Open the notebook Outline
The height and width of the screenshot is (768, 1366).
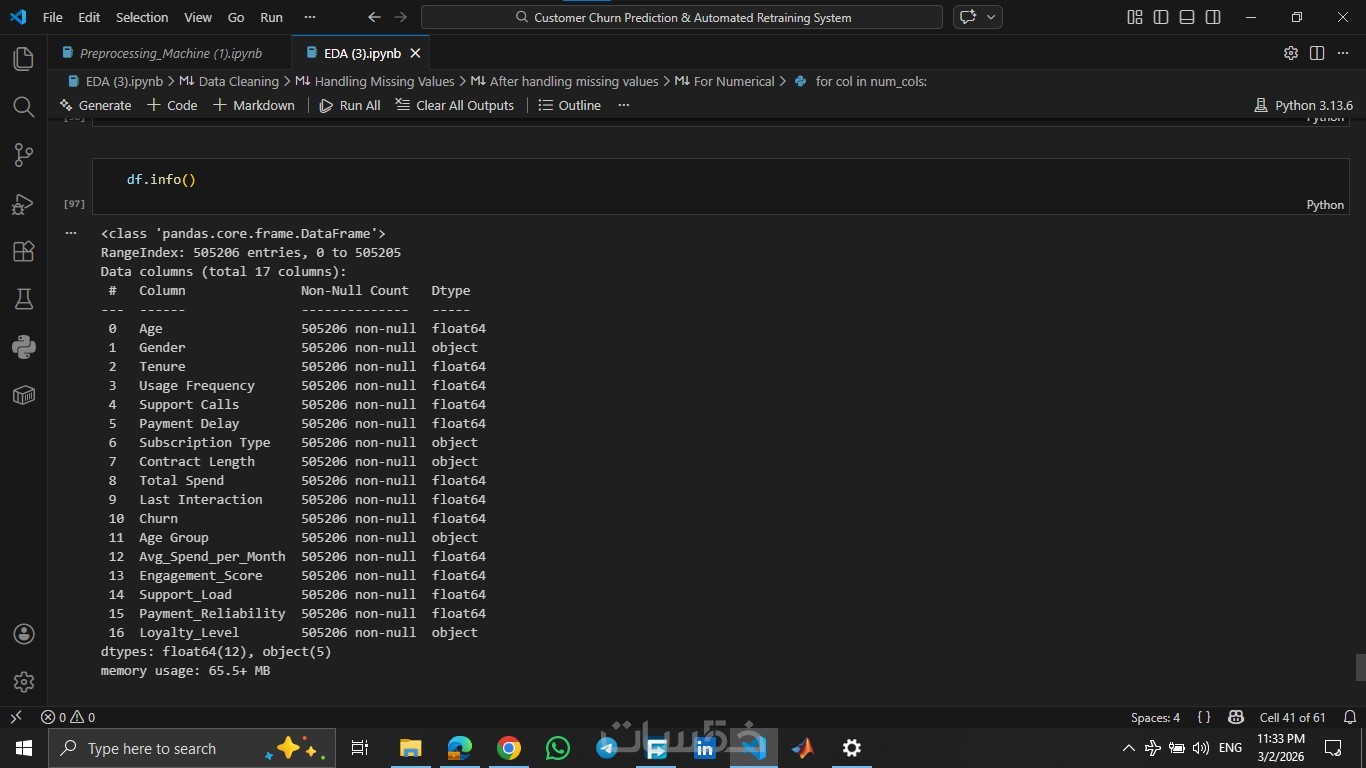point(570,105)
